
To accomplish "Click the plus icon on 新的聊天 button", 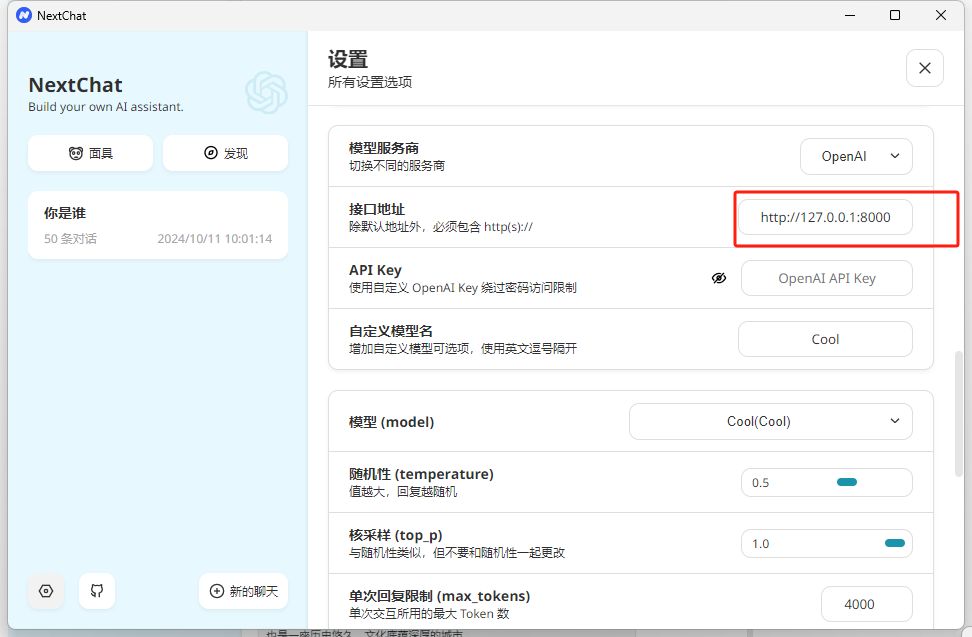I will [x=216, y=591].
